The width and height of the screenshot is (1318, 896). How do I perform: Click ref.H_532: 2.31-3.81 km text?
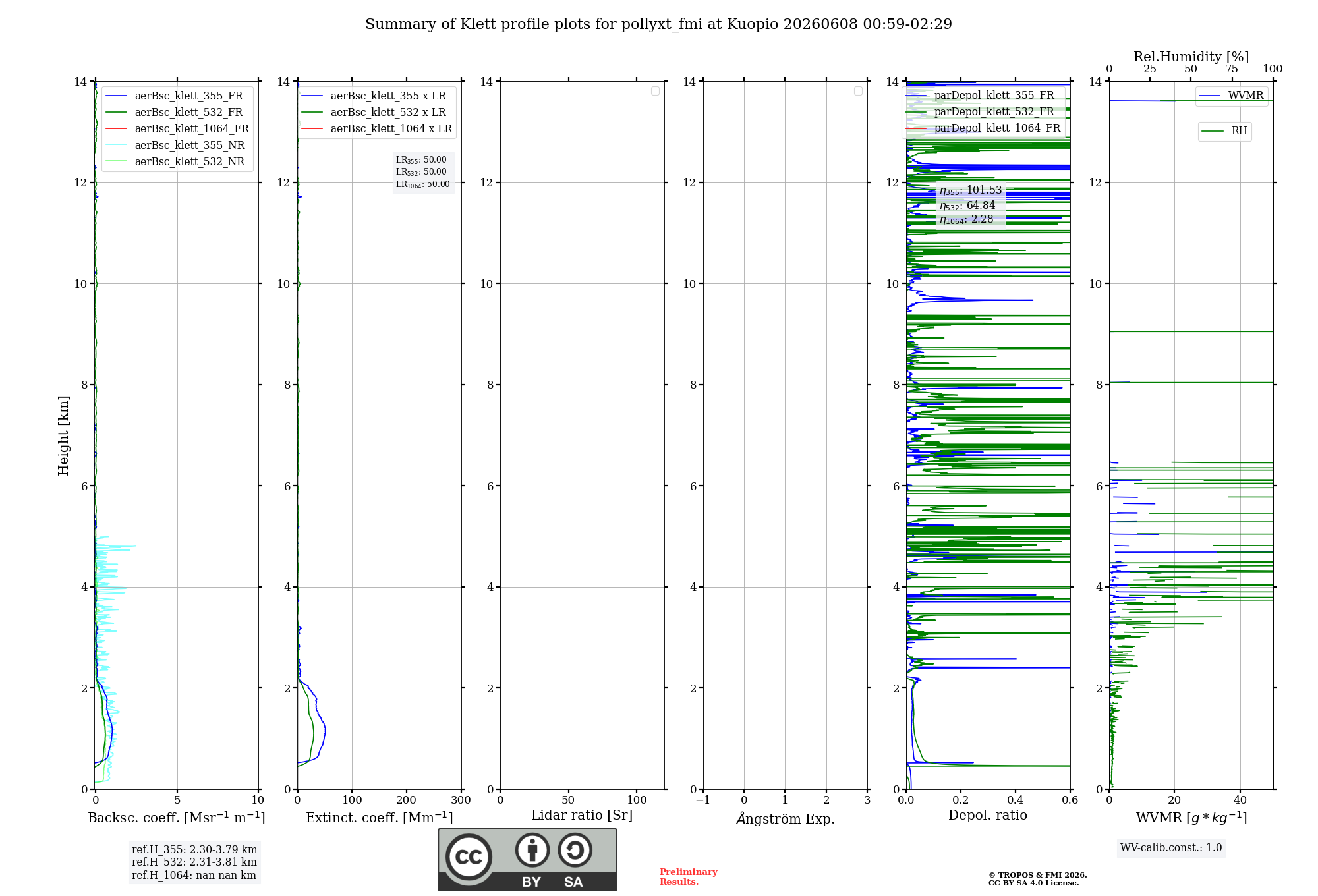tap(194, 862)
